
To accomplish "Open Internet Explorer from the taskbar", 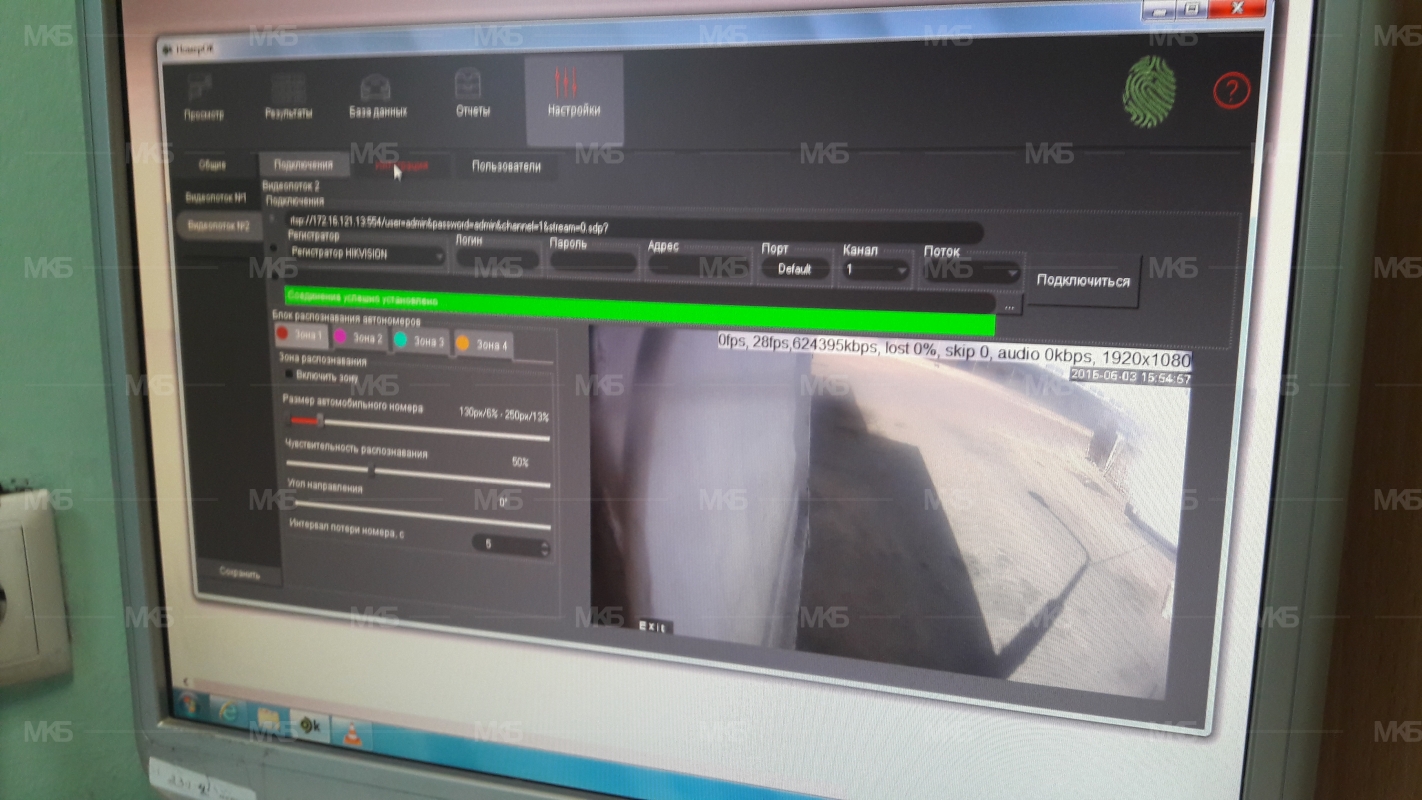I will click(227, 713).
